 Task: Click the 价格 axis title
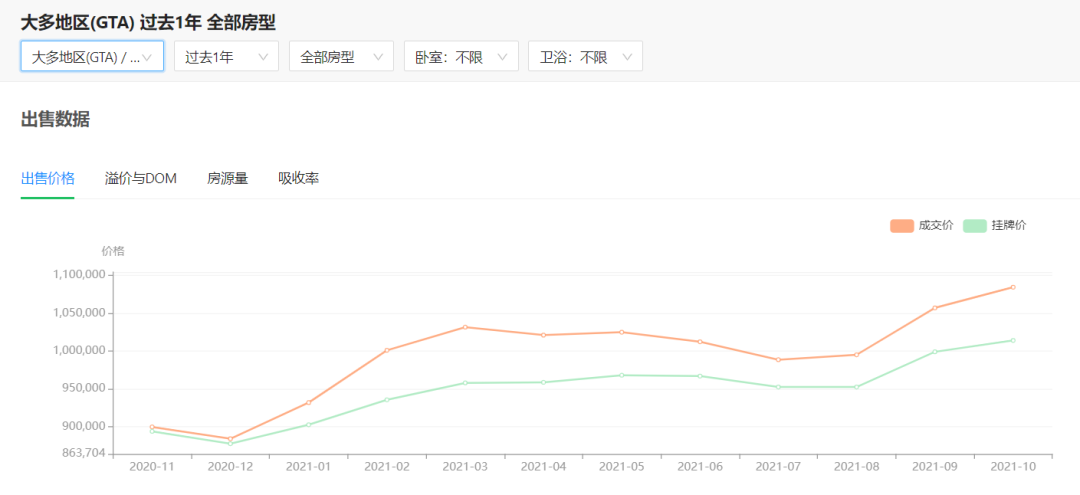click(x=113, y=251)
